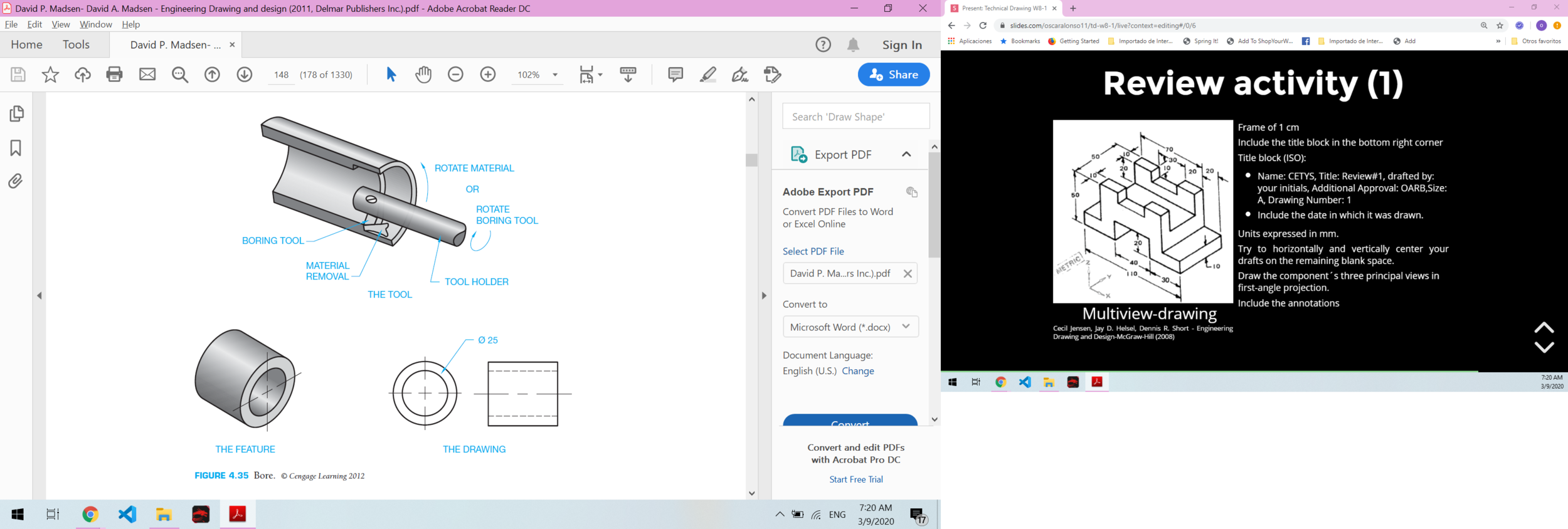Screen dimensions: 1568x529
Task: Reload the page in Chrome
Action: click(x=983, y=26)
